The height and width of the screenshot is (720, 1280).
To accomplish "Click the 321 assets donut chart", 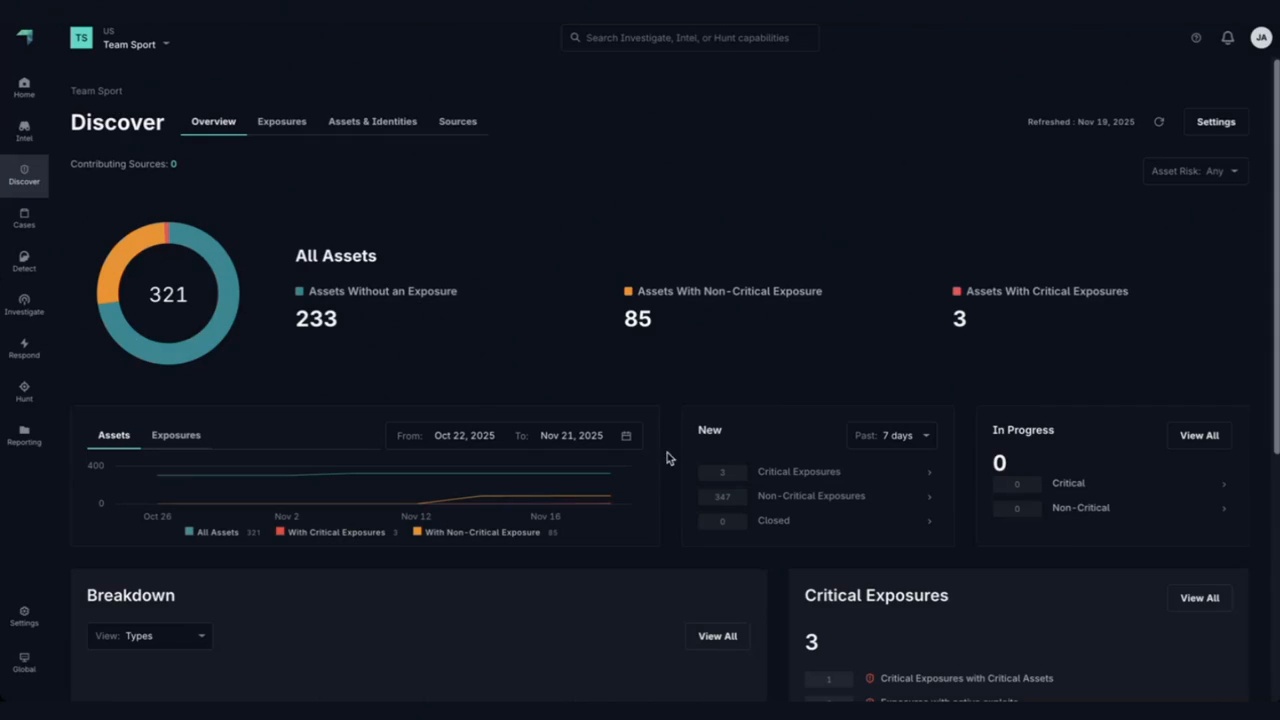I will (x=168, y=293).
